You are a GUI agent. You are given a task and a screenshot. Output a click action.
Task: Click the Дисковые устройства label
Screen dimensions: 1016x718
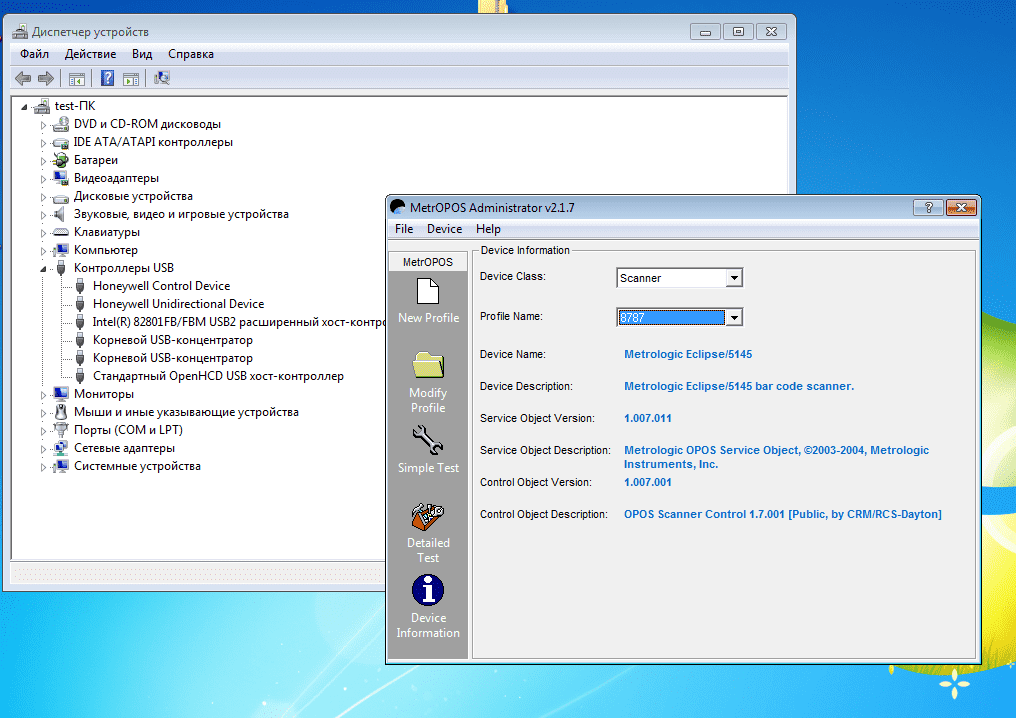(x=133, y=196)
